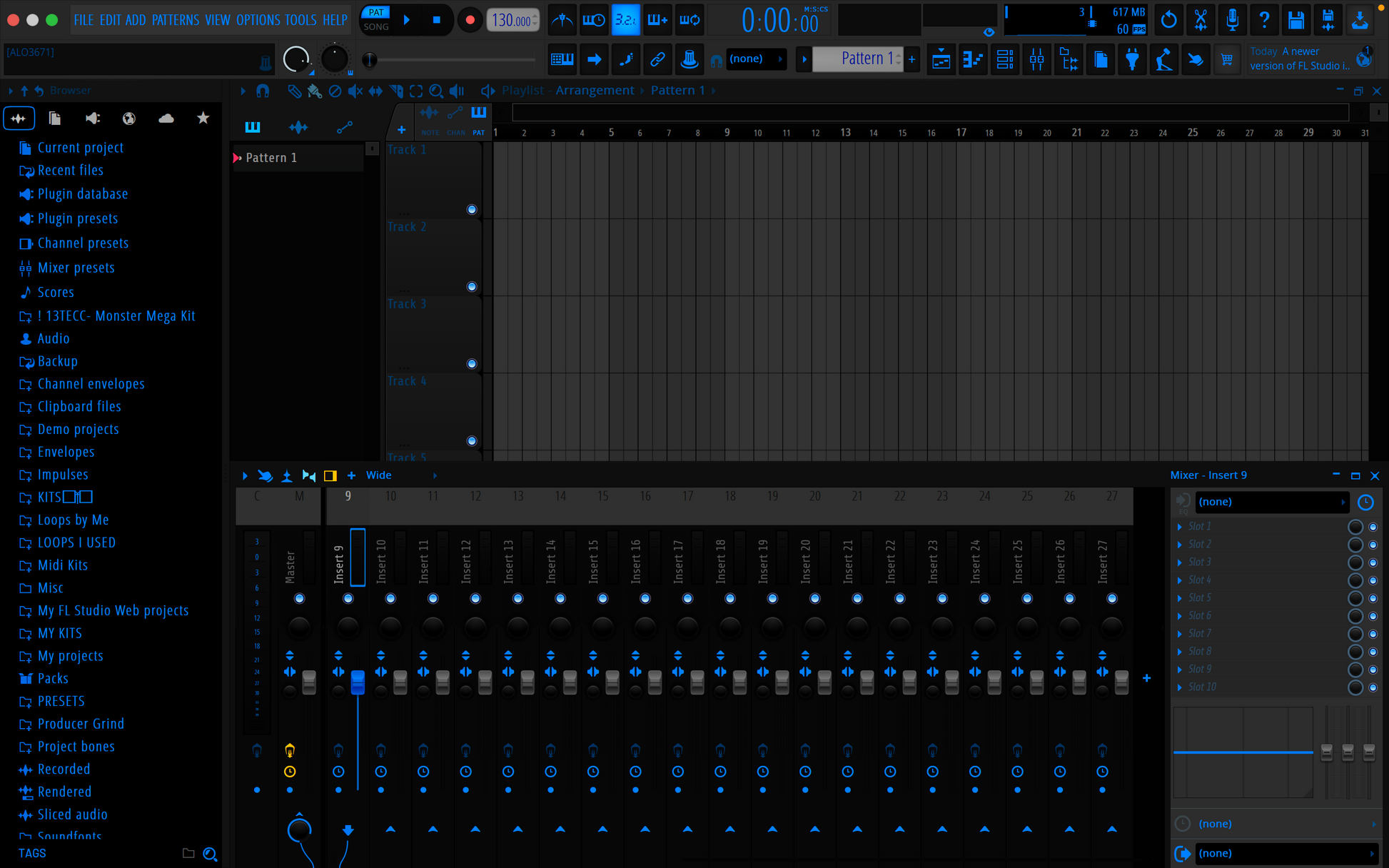
Task: Toggle multilink to controllers link icon
Action: (657, 59)
